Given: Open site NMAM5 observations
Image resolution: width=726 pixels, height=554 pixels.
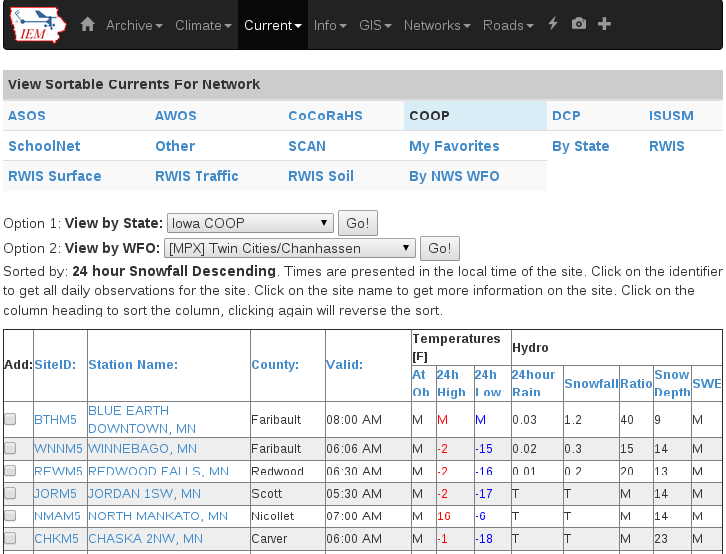Looking at the screenshot, I should (x=57, y=516).
